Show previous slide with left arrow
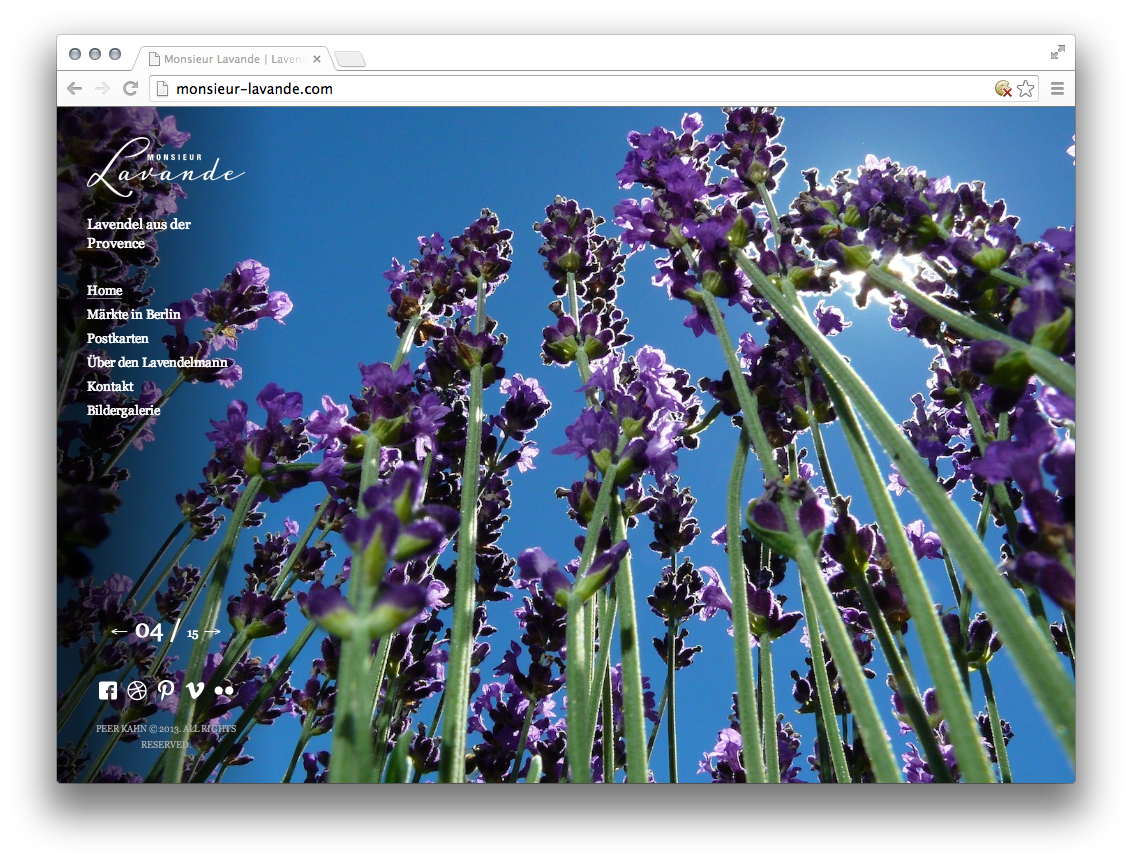This screenshot has width=1132, height=862. (119, 632)
